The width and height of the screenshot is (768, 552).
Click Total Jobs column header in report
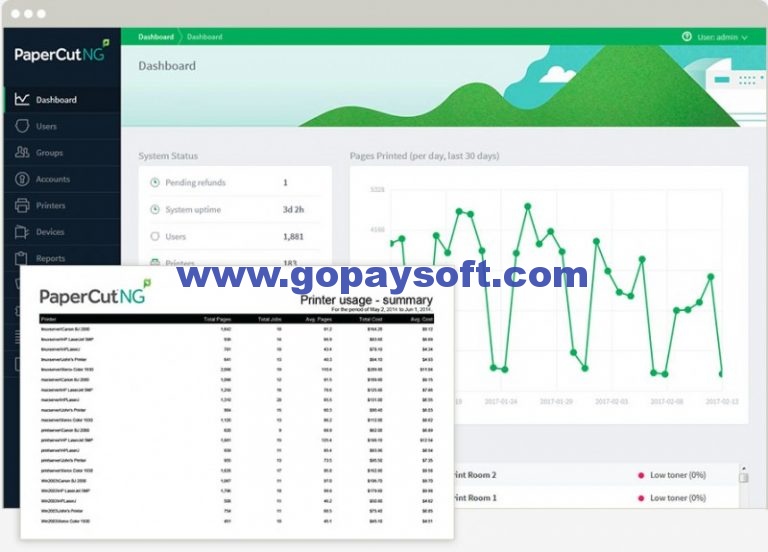269,319
